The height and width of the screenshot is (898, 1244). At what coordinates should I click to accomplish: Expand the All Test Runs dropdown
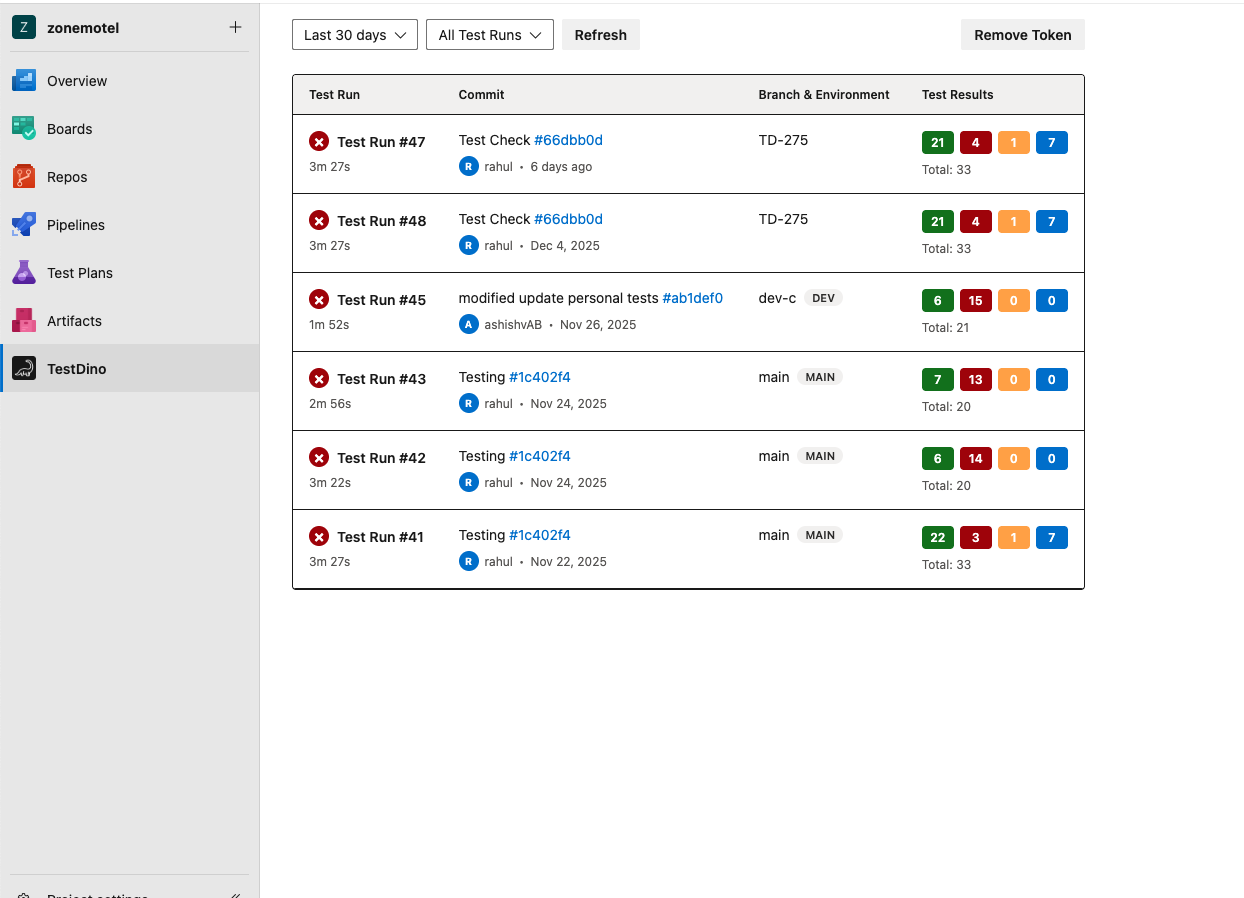tap(489, 35)
